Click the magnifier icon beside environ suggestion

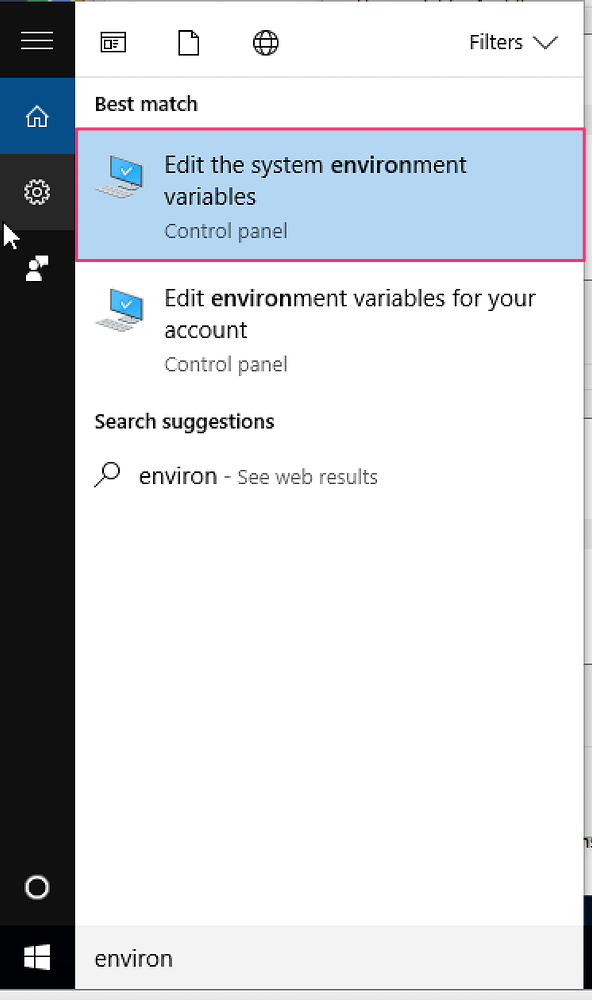click(107, 474)
